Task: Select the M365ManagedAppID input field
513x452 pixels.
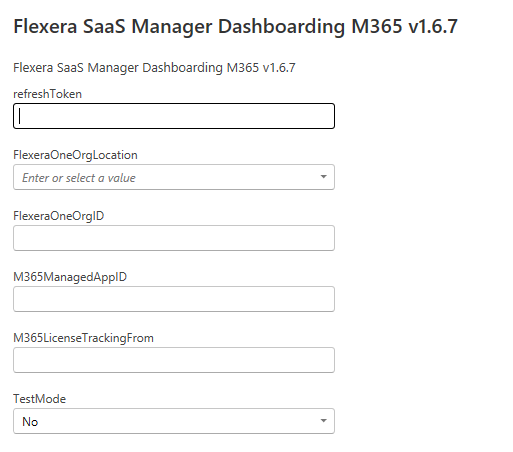Action: coord(174,299)
